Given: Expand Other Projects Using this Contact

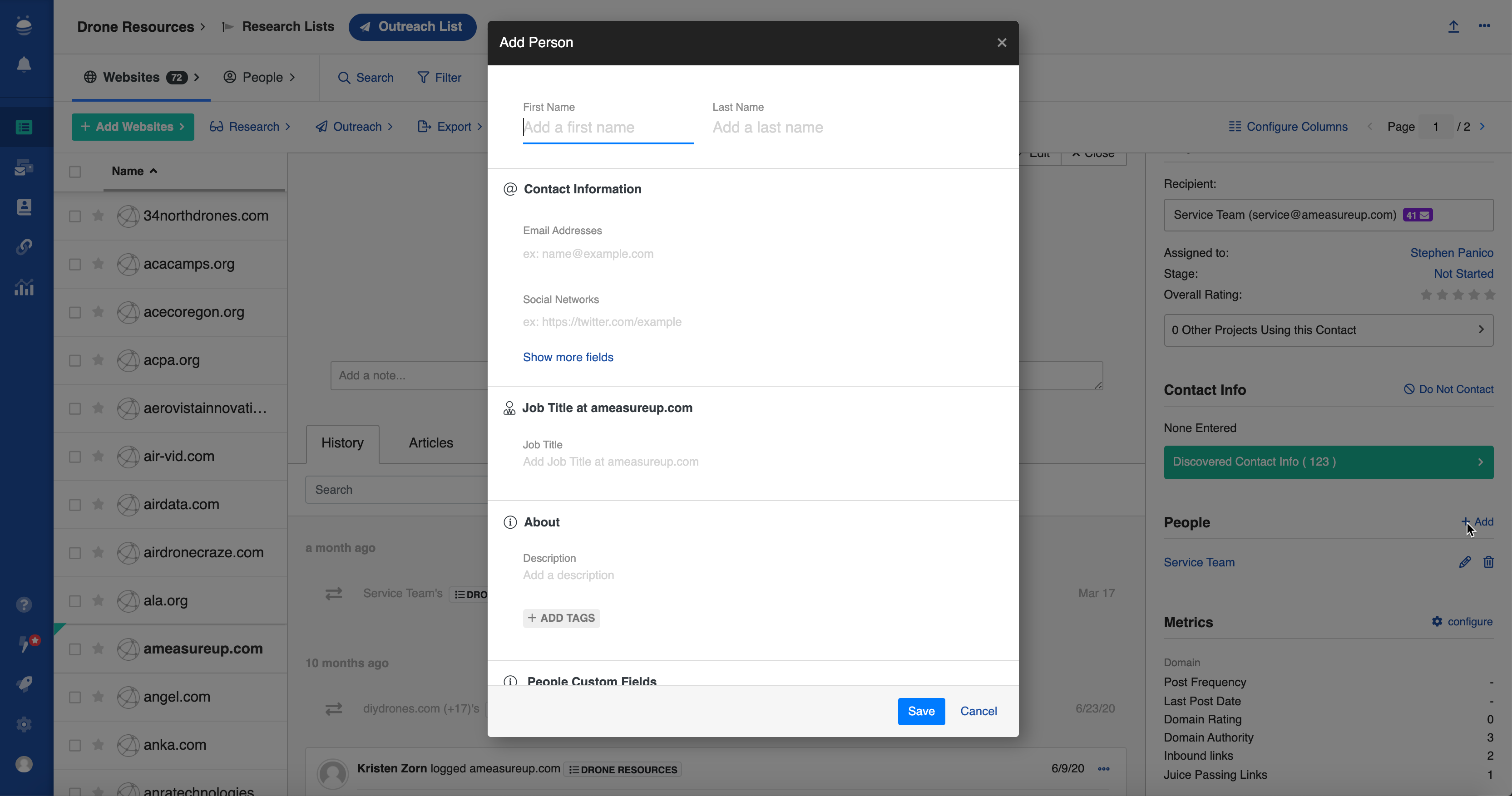Looking at the screenshot, I should click(x=1328, y=330).
